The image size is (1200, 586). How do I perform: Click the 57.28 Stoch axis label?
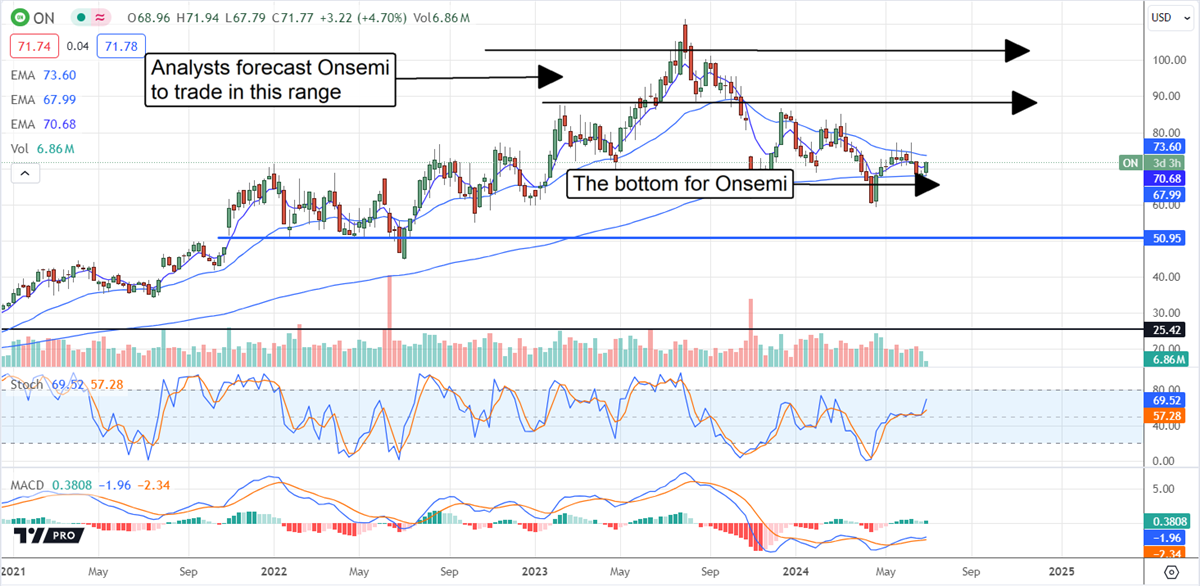point(1166,414)
